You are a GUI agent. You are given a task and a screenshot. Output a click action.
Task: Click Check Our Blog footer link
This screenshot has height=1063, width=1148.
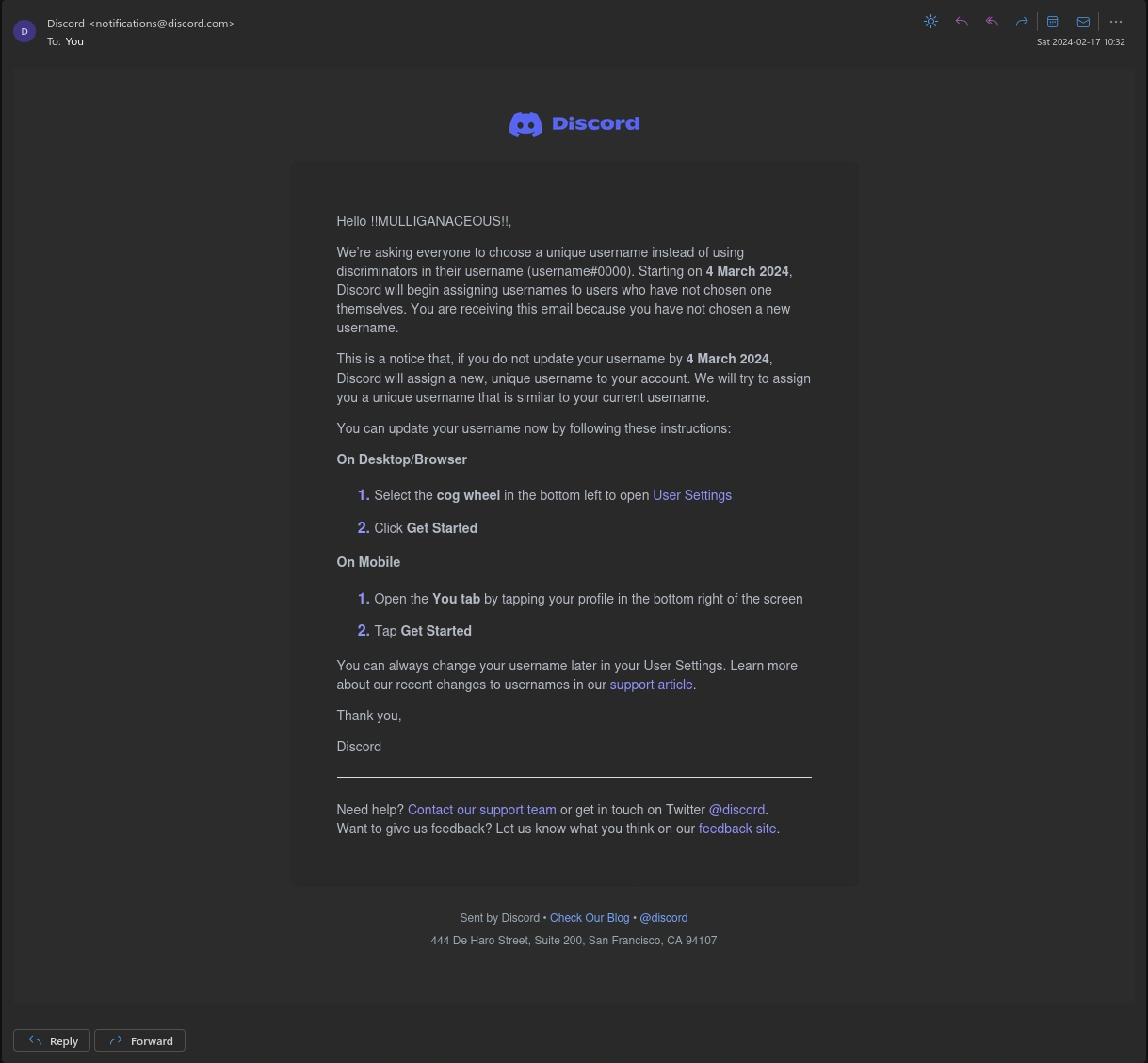pyautogui.click(x=590, y=918)
